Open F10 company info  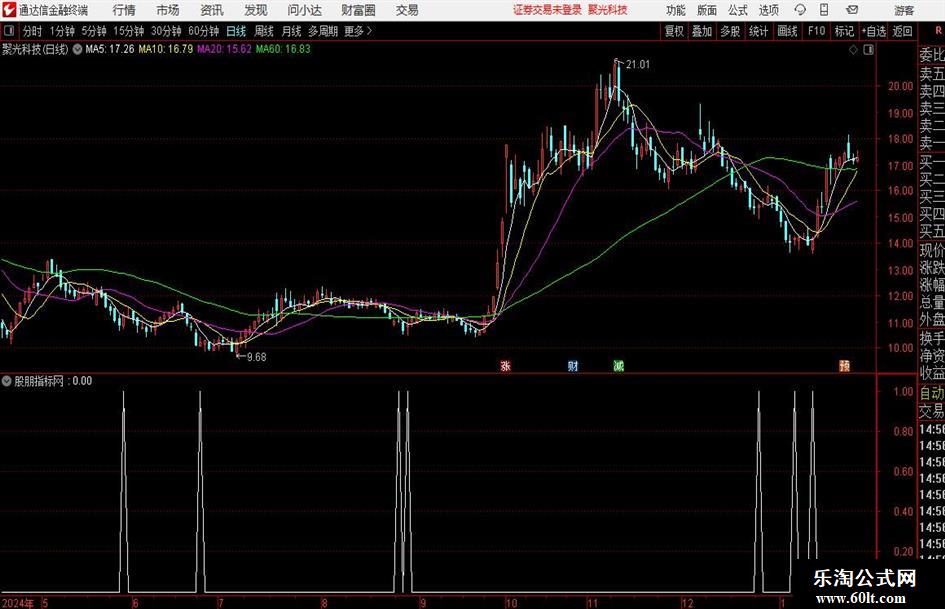[x=816, y=31]
